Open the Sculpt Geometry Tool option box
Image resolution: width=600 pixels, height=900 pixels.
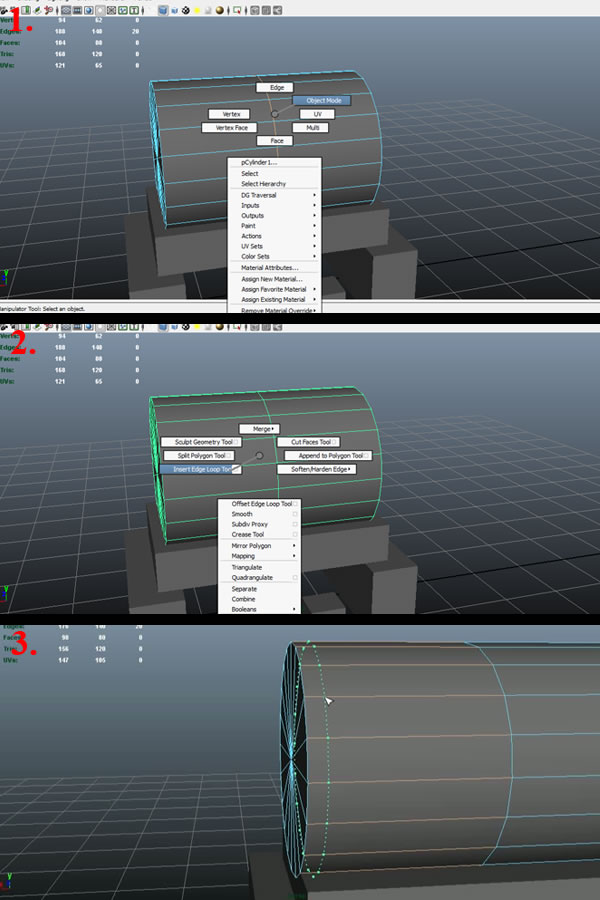point(237,442)
